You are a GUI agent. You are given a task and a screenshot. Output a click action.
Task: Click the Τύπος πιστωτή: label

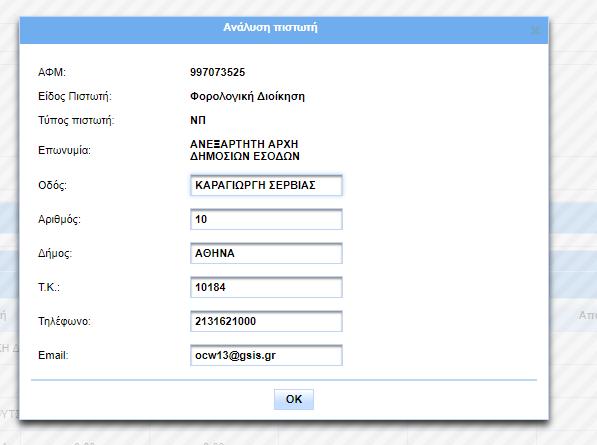[76, 120]
